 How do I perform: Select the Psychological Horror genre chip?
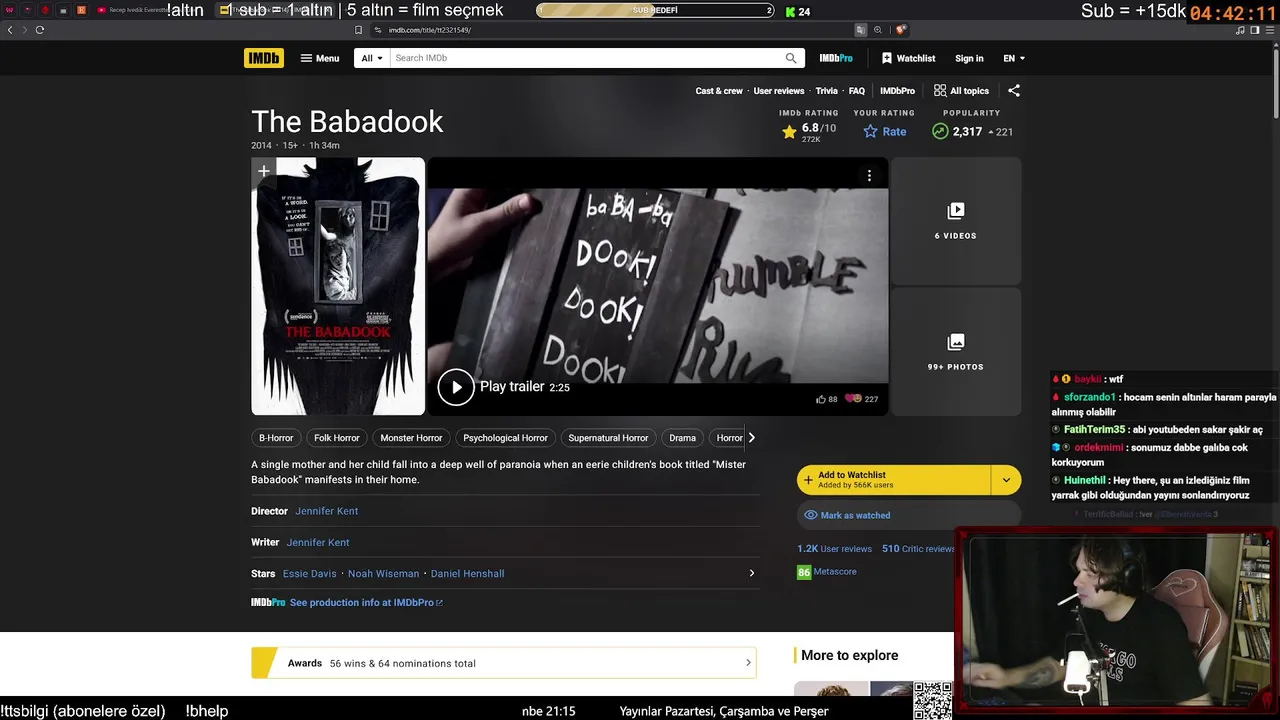505,438
